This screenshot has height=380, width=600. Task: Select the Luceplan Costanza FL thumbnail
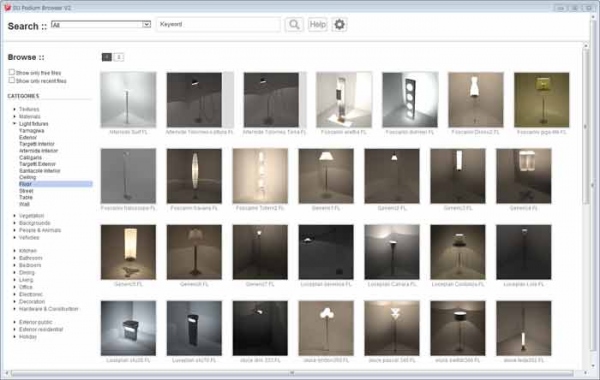click(x=458, y=252)
